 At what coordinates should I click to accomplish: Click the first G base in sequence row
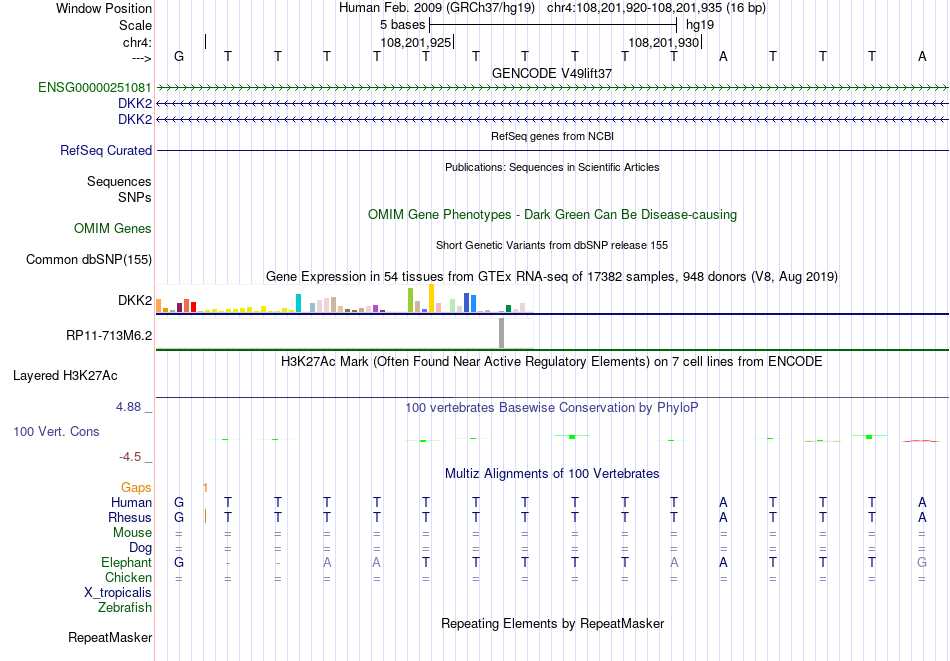179,56
